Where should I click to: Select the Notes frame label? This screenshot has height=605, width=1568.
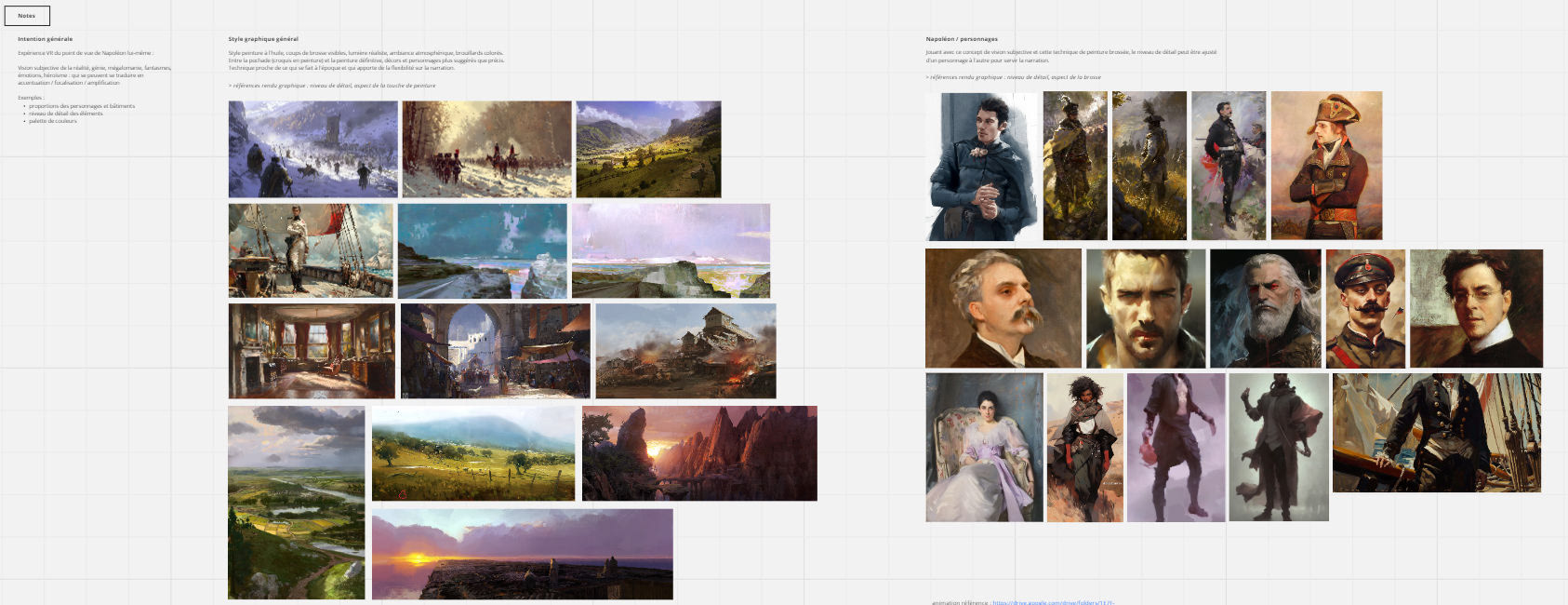[x=26, y=16]
